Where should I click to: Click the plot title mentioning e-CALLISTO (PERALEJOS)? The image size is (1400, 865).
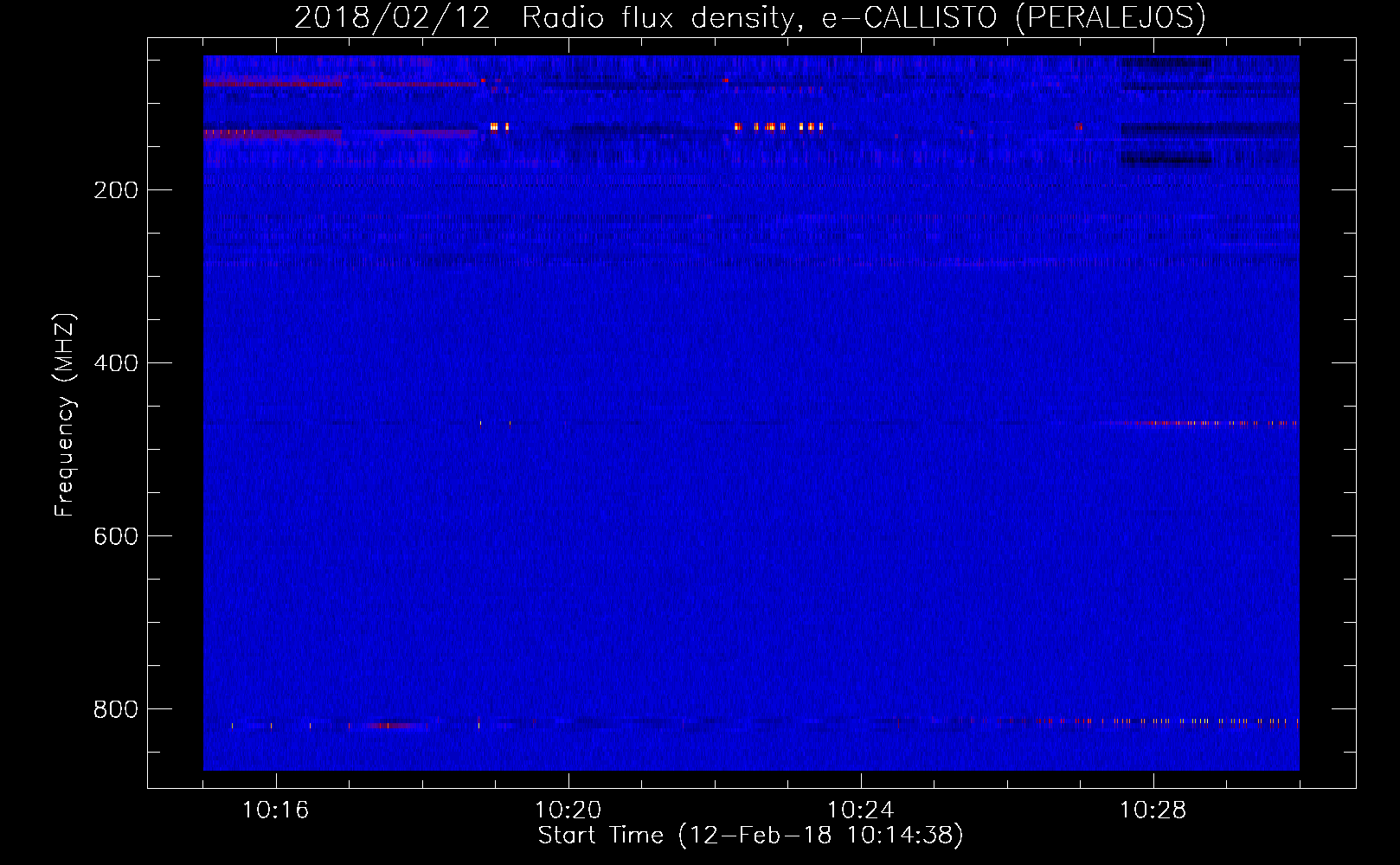(750, 17)
